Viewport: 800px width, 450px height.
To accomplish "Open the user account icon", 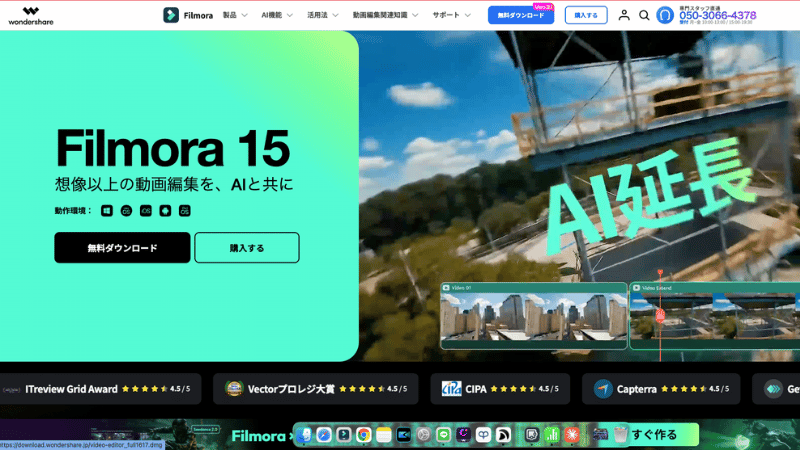I will coord(623,15).
